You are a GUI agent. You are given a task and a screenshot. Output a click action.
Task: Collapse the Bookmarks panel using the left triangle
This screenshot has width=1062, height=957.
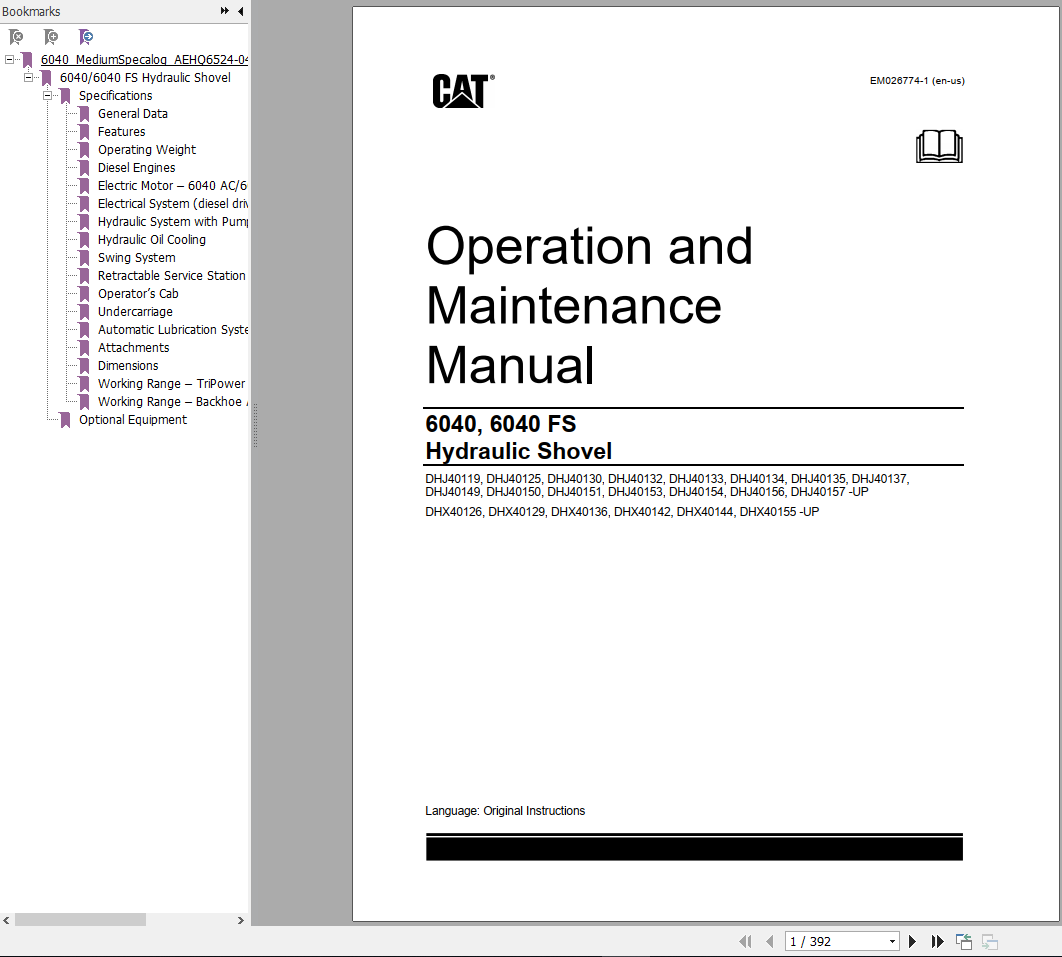[x=240, y=11]
